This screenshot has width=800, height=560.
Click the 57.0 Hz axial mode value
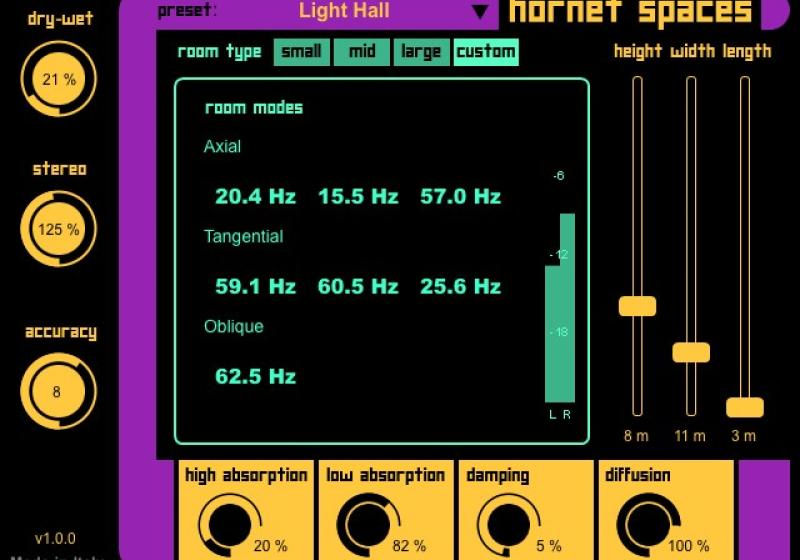pos(461,196)
